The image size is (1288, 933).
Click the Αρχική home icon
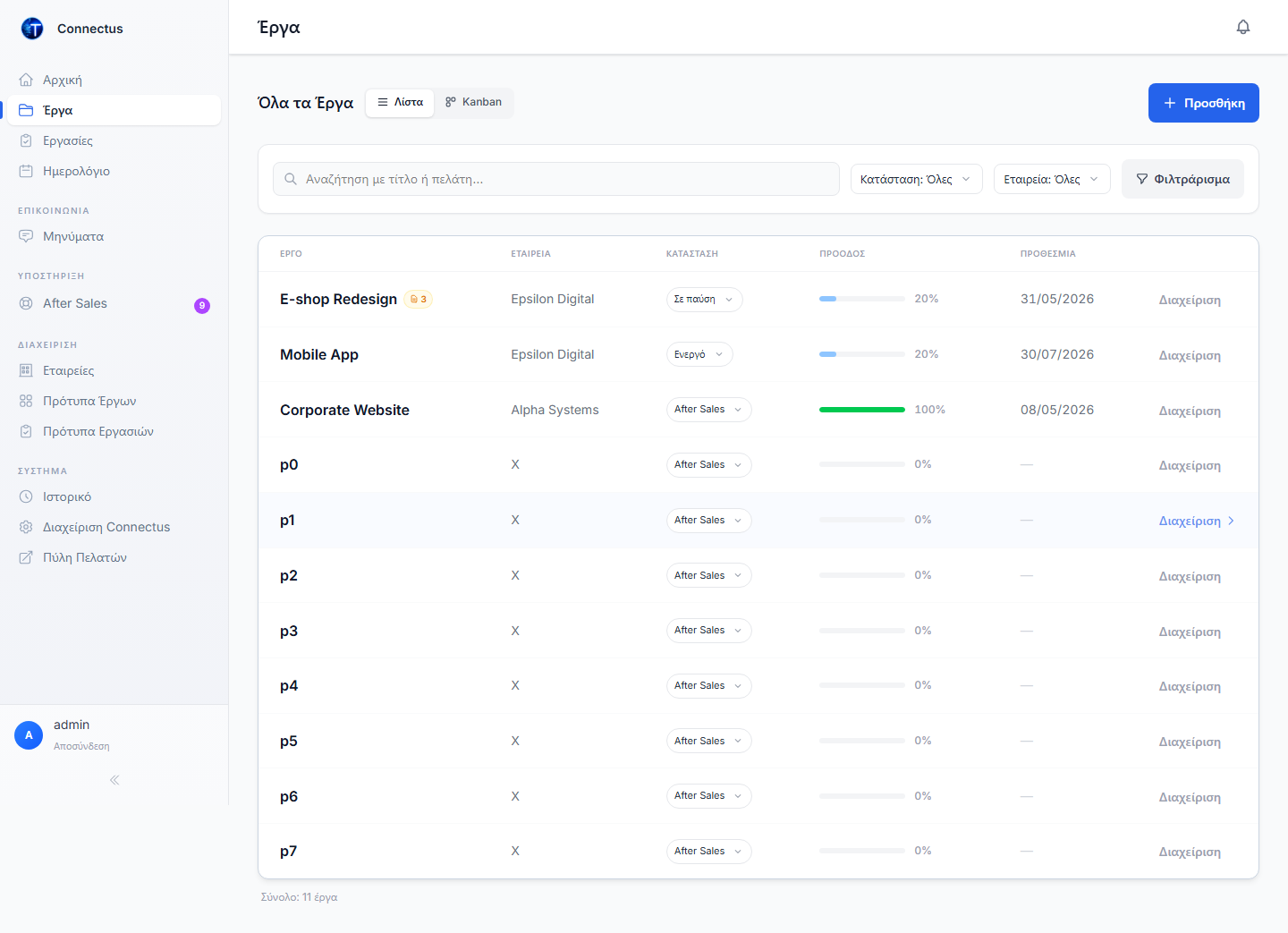[x=26, y=80]
